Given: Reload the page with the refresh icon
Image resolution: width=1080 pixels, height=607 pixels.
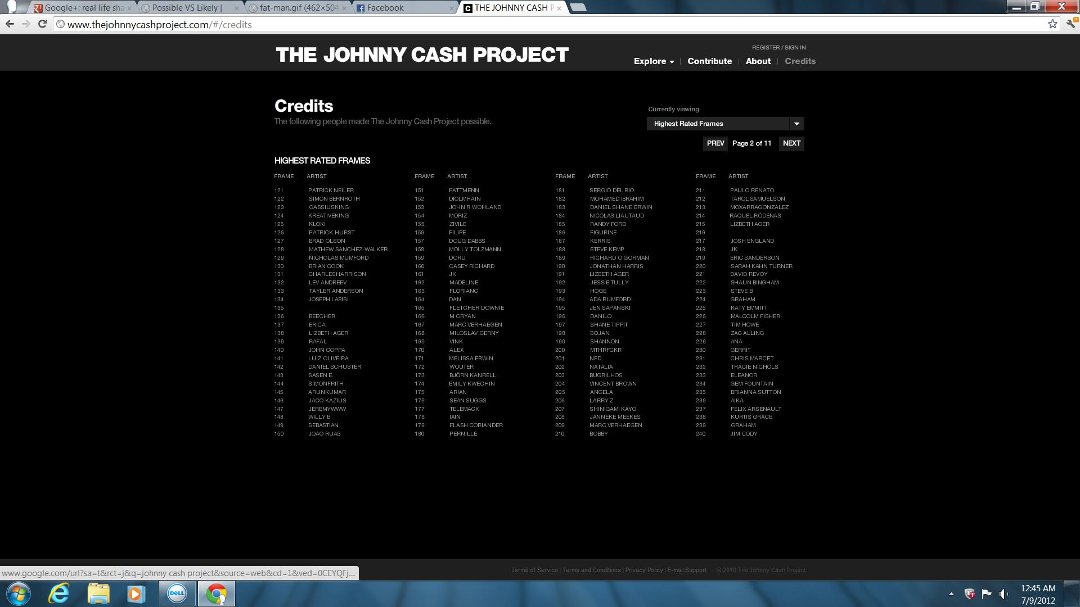Looking at the screenshot, I should click(42, 24).
